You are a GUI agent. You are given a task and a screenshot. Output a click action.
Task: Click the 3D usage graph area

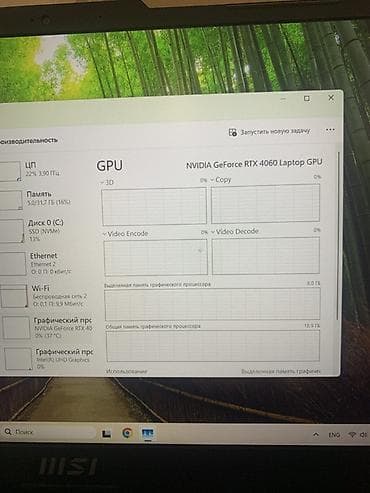point(154,206)
